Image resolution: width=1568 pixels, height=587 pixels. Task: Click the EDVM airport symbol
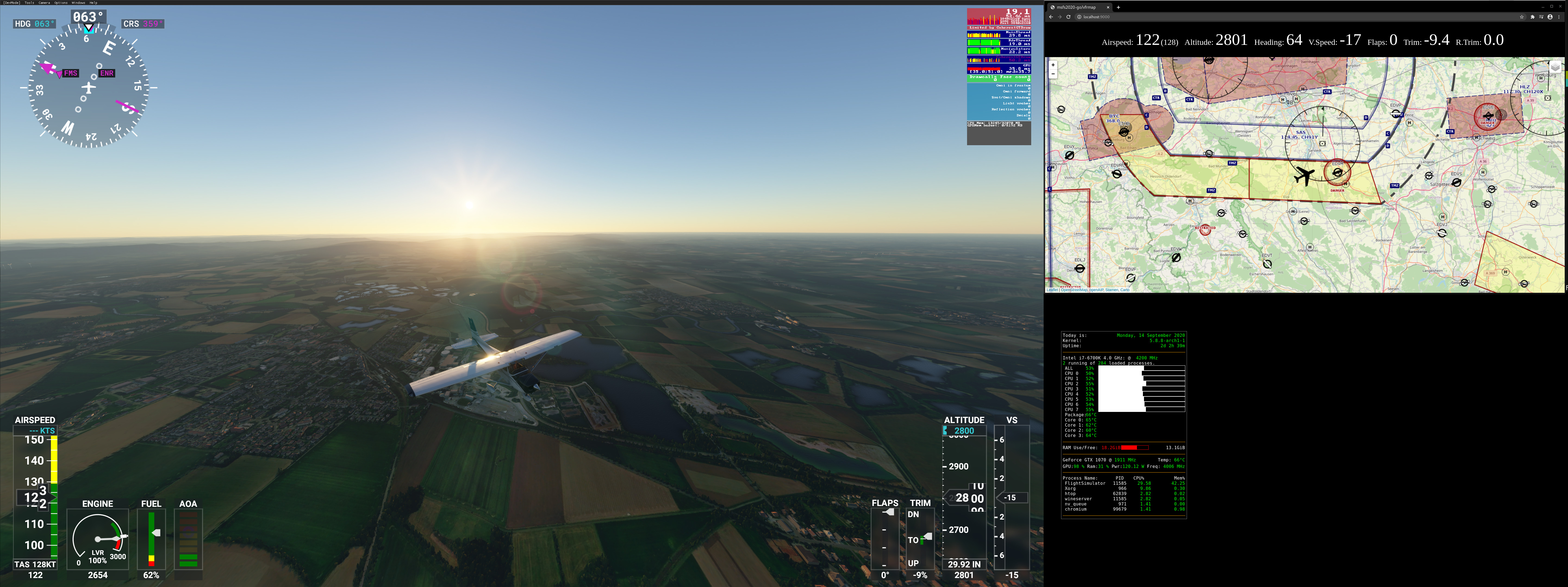point(1337,173)
